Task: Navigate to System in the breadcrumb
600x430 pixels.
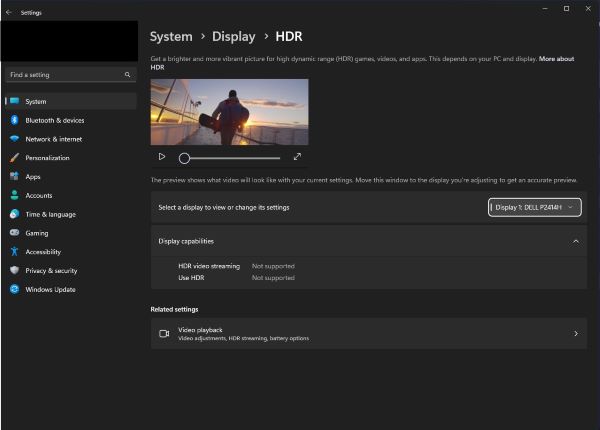Action: click(x=171, y=36)
